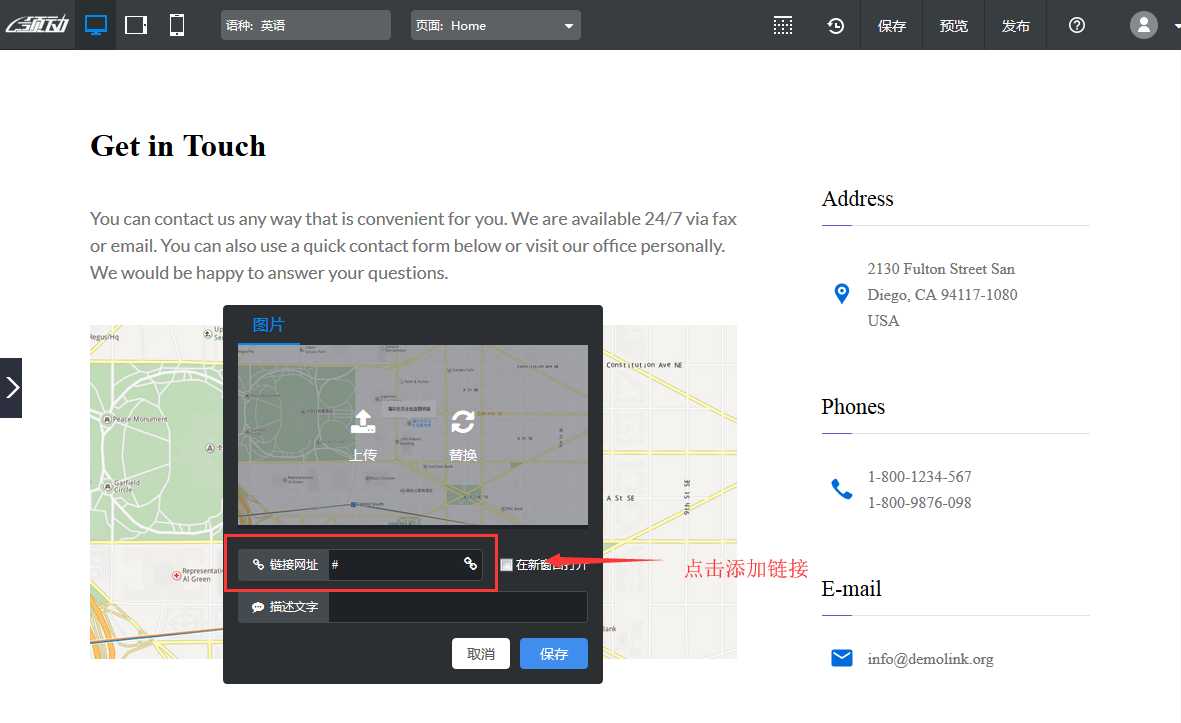Click the user avatar icon
Image resolution: width=1181 pixels, height=723 pixels.
(x=1143, y=24)
